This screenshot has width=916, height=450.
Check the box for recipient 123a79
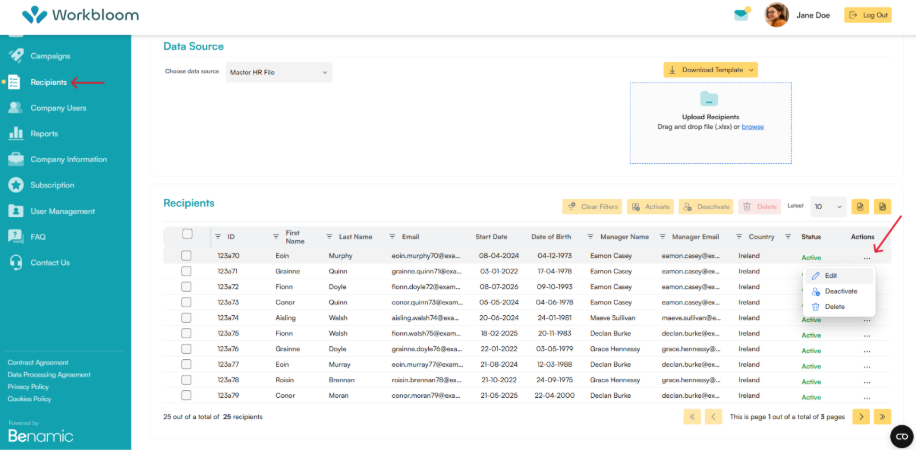click(x=186, y=395)
